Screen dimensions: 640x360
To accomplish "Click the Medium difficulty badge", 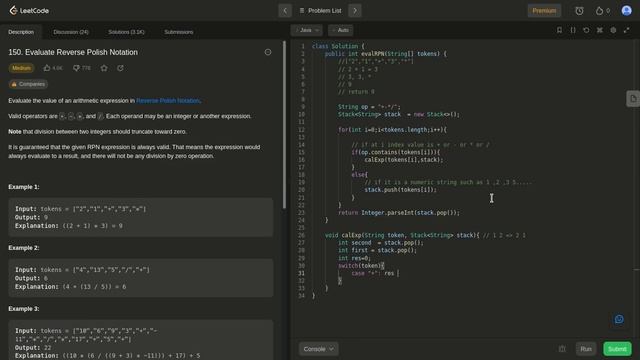I will point(21,68).
